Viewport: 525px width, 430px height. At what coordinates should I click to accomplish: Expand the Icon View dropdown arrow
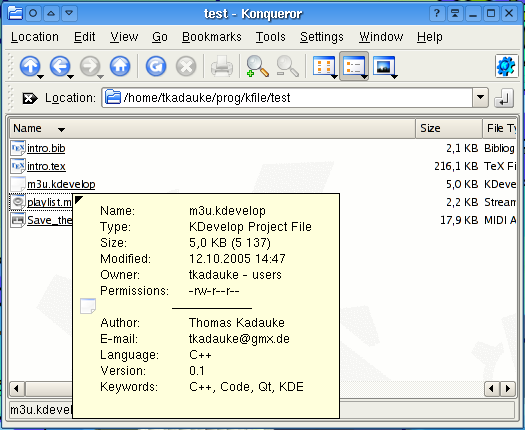[x=334, y=77]
